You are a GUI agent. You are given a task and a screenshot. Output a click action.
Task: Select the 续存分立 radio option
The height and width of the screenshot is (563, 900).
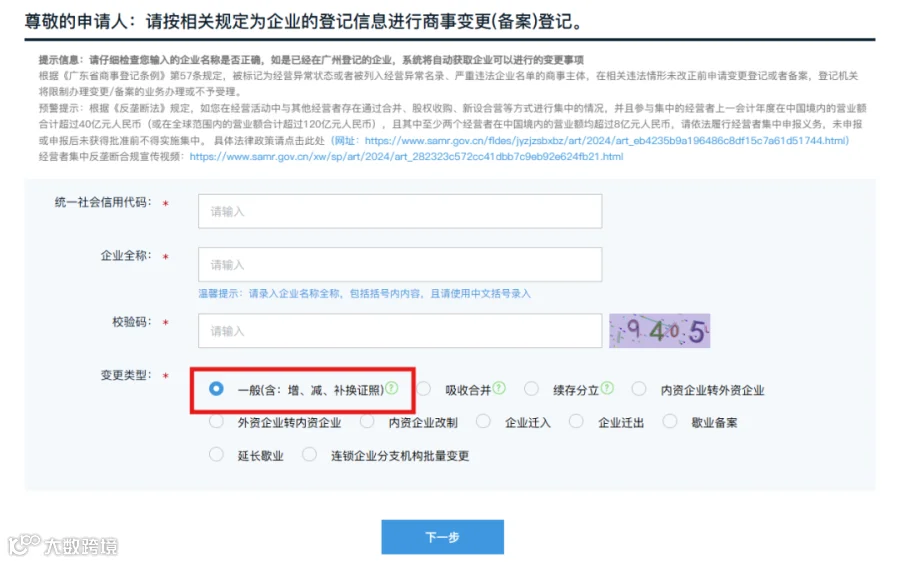tap(532, 389)
